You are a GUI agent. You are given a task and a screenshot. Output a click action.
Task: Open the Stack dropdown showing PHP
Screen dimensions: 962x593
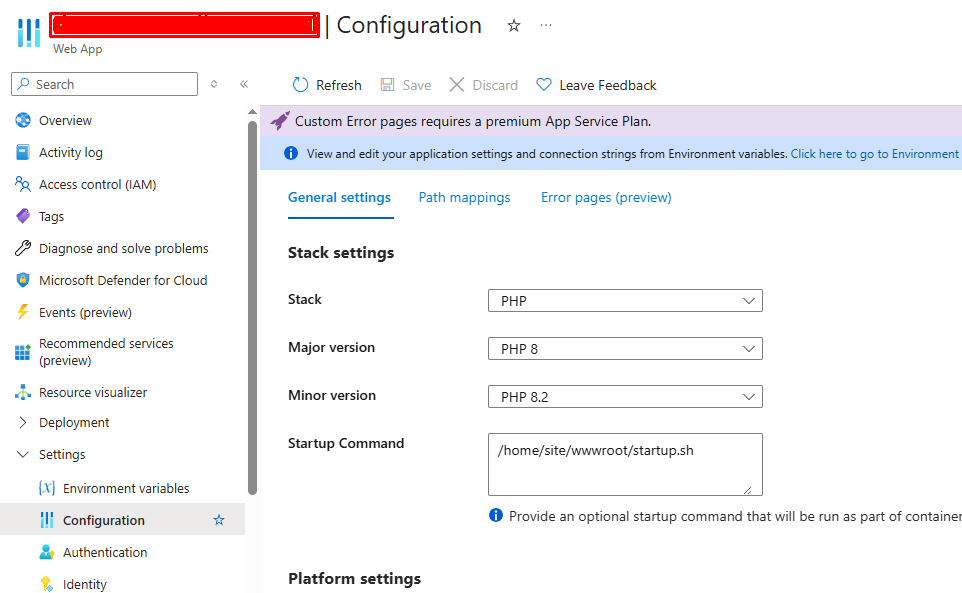pos(625,300)
